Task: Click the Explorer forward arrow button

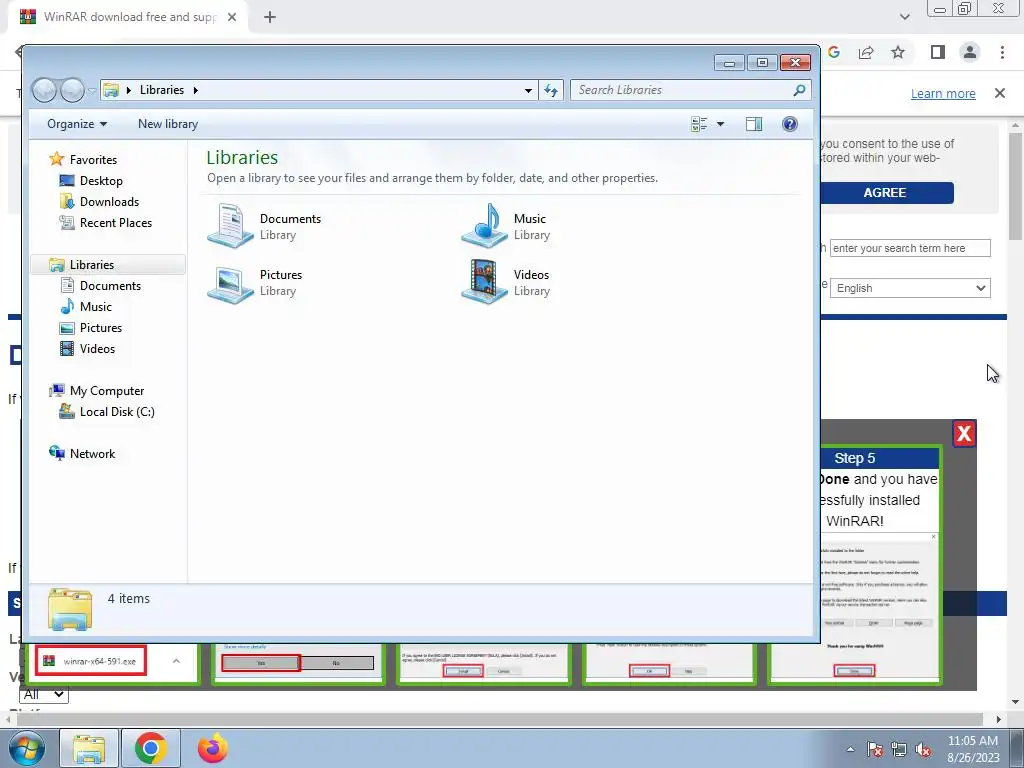Action: [x=72, y=90]
